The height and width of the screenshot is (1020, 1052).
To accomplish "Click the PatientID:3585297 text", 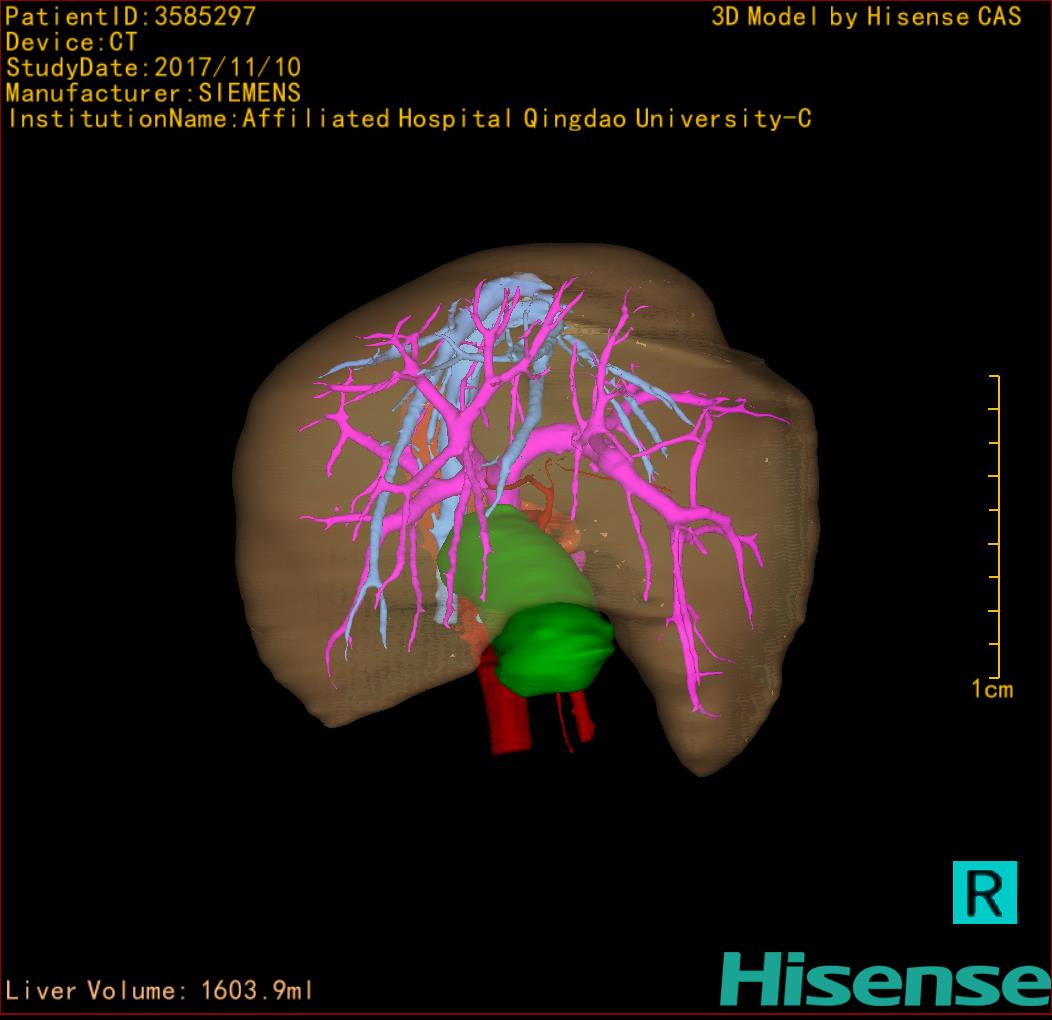I will point(130,16).
